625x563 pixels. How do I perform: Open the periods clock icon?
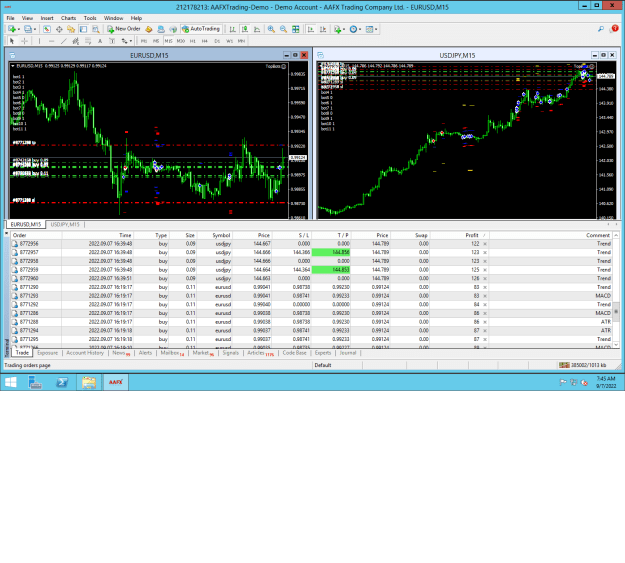point(353,29)
